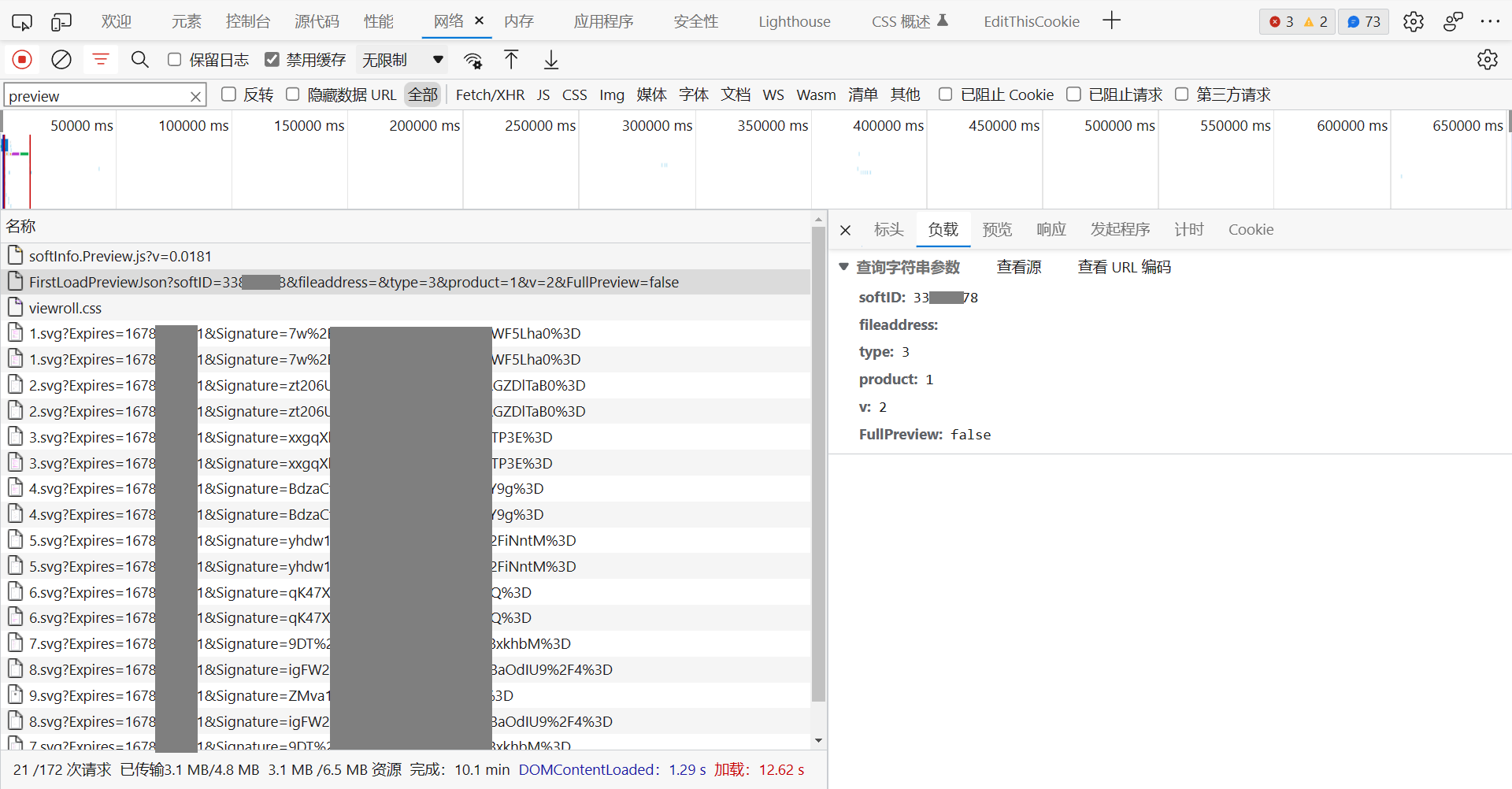Click the 查看源 link
The width and height of the screenshot is (1512, 789).
tap(1018, 267)
